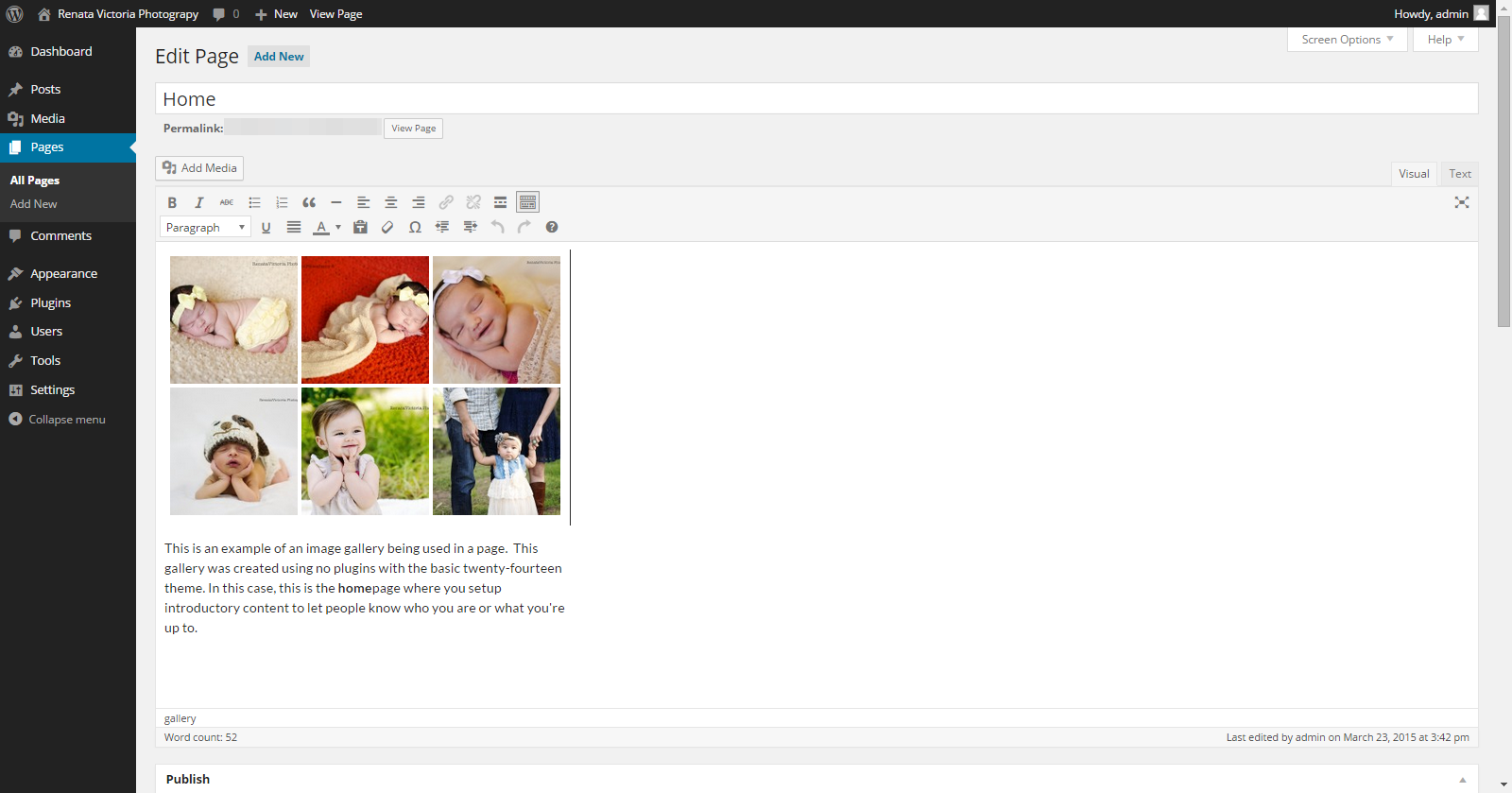Apply text color with the A swatch
This screenshot has width=1512, height=793.
point(321,227)
